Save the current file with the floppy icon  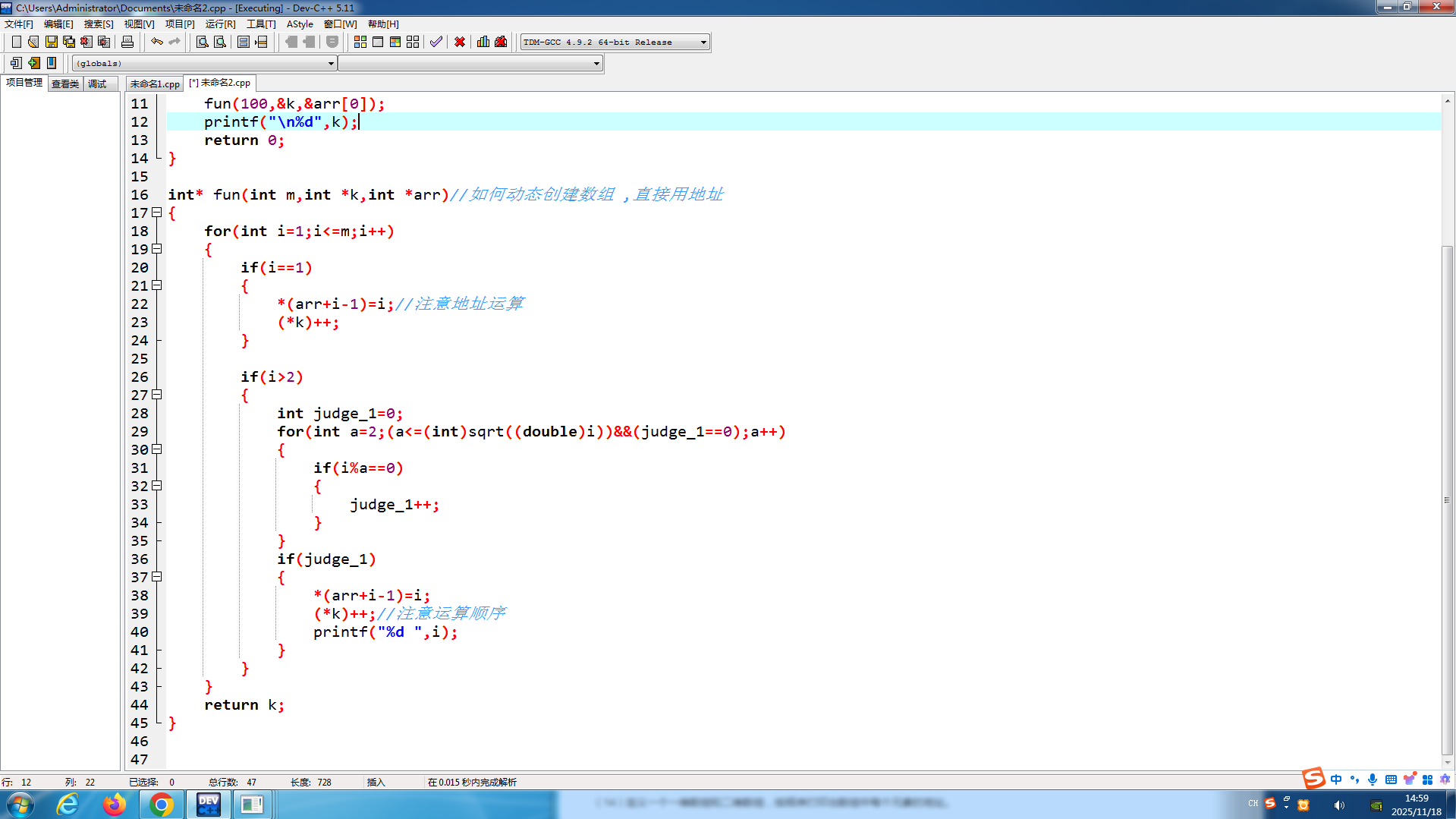pyautogui.click(x=51, y=42)
